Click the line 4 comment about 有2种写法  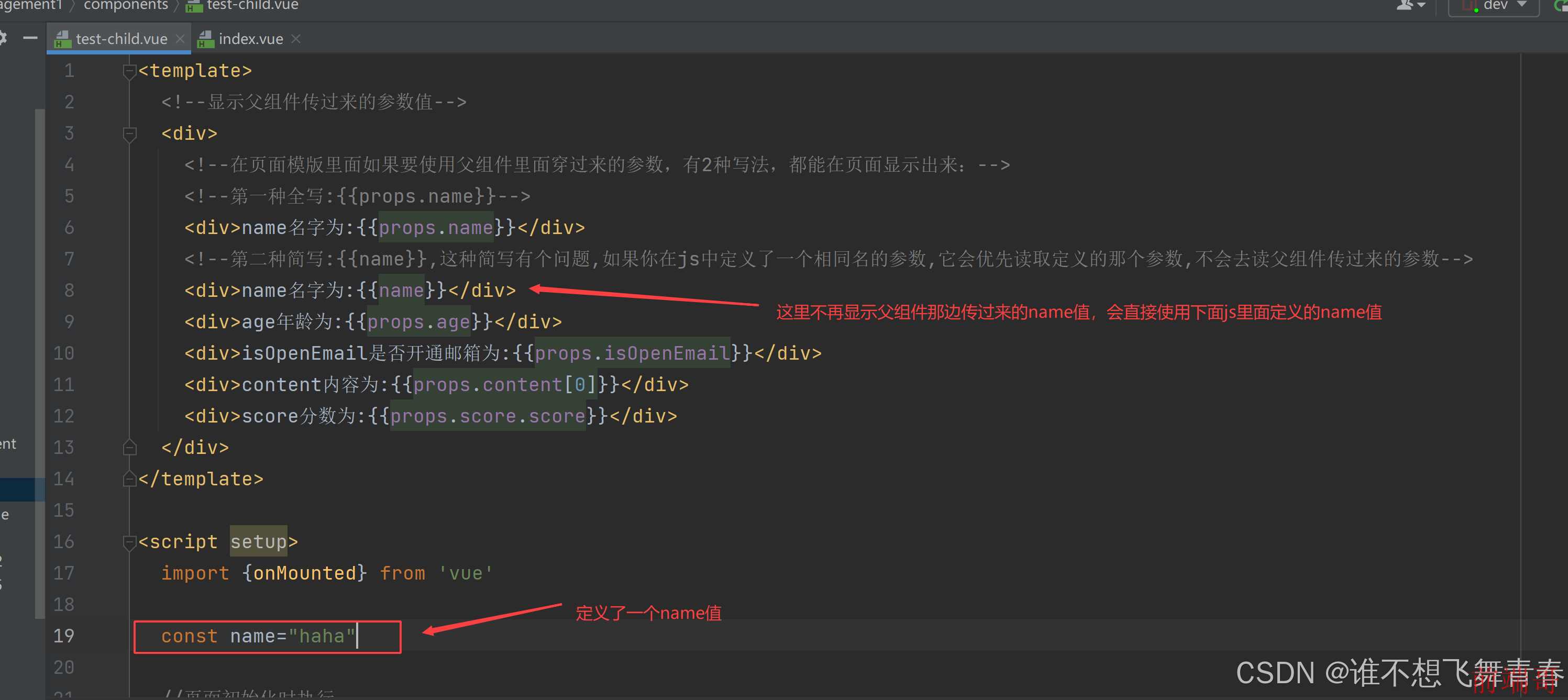pyautogui.click(x=597, y=164)
